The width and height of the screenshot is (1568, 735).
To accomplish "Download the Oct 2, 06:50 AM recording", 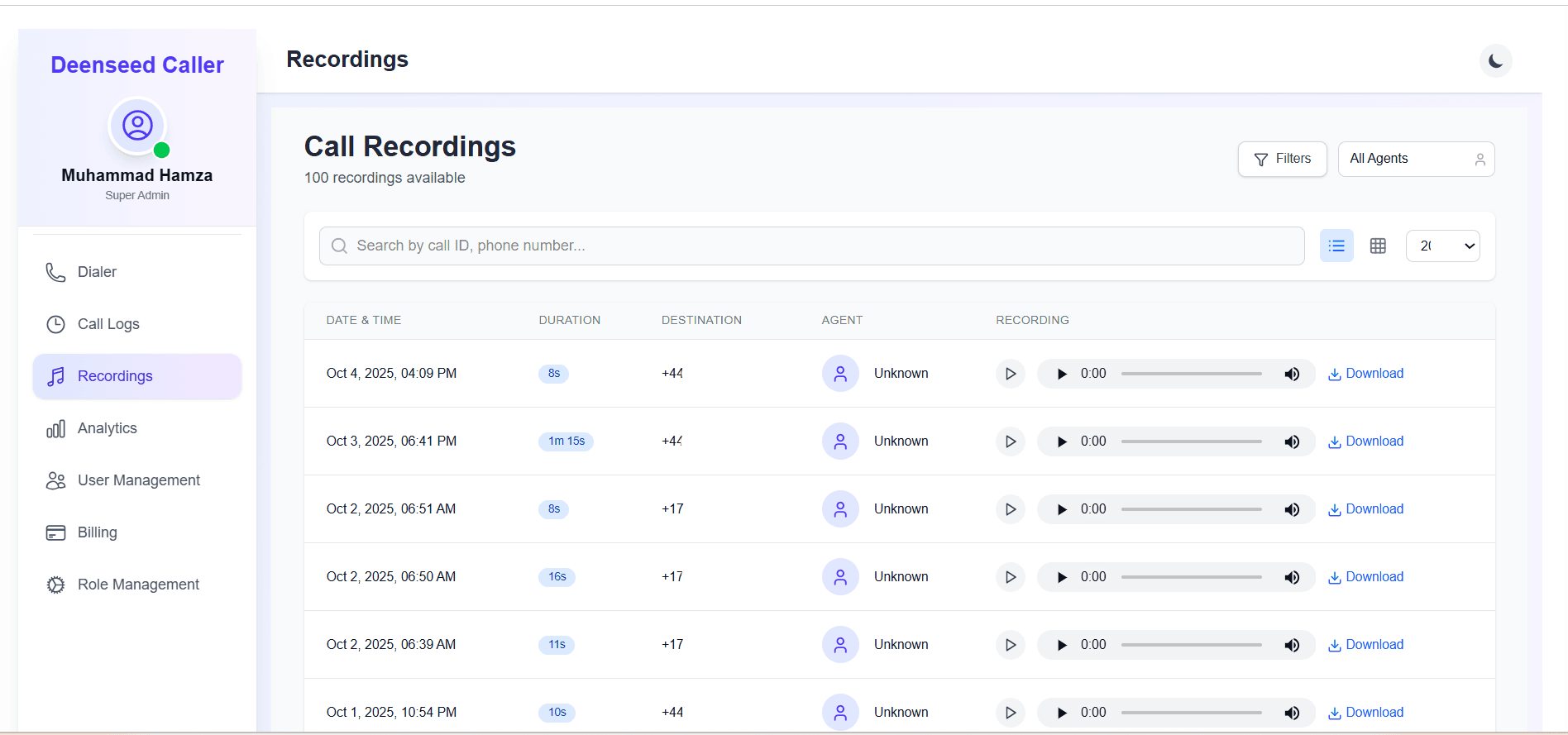I will [x=1365, y=577].
